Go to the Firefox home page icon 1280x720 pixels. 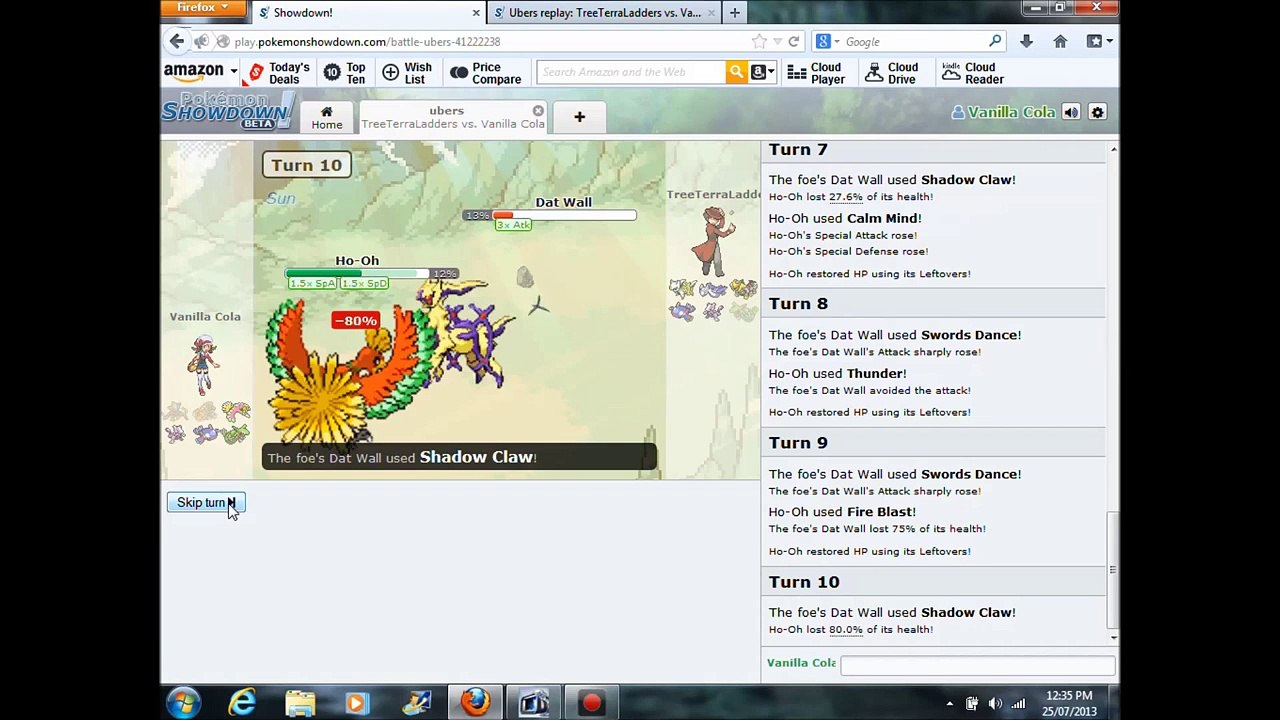(1060, 42)
